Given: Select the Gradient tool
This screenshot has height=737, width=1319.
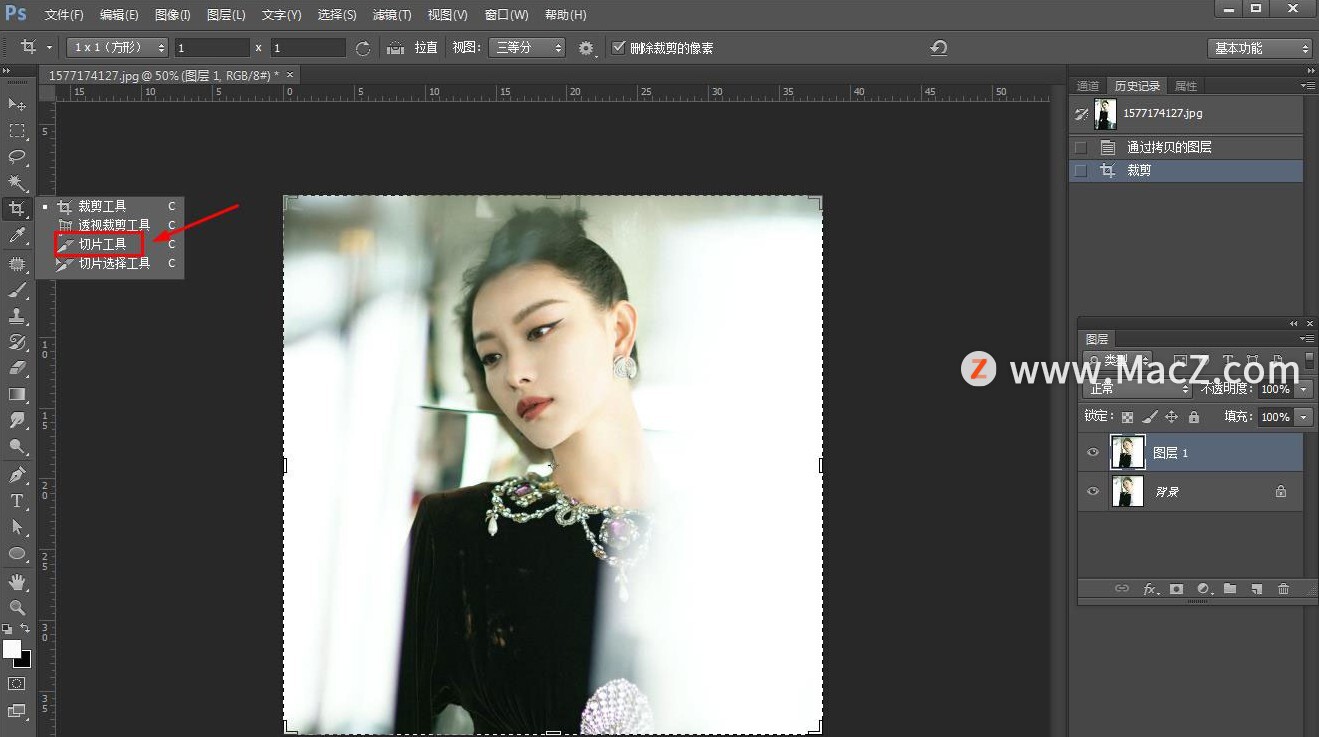Looking at the screenshot, I should point(17,394).
